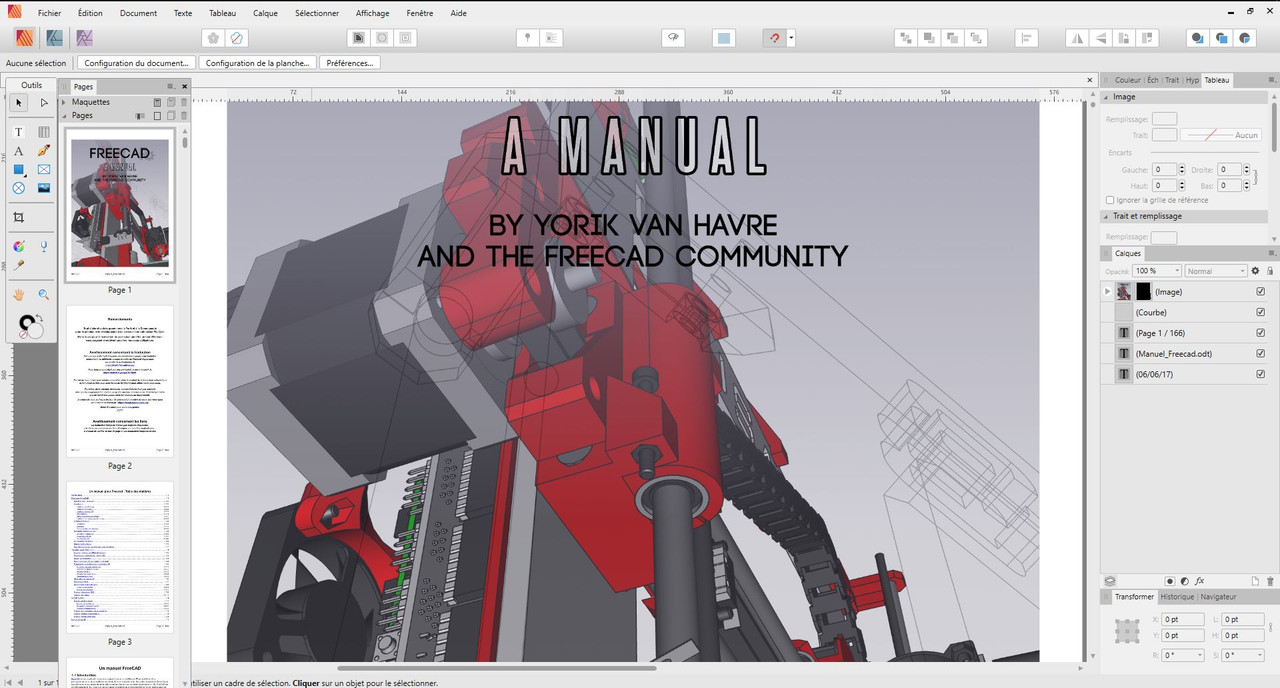The height and width of the screenshot is (688, 1280).
Task: Expand the (Image) layer
Action: coord(1107,292)
